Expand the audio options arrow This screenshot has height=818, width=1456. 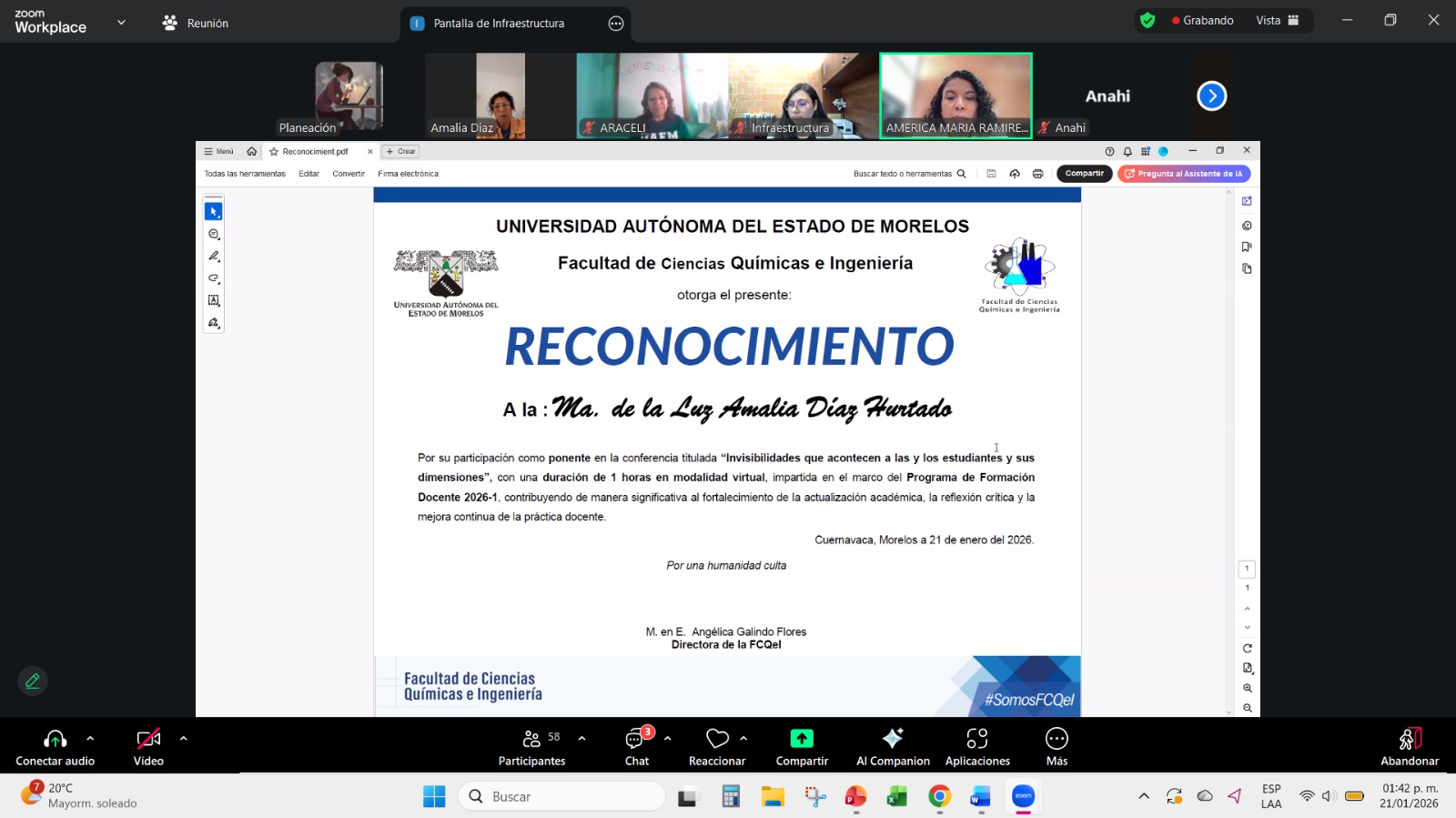point(90,739)
